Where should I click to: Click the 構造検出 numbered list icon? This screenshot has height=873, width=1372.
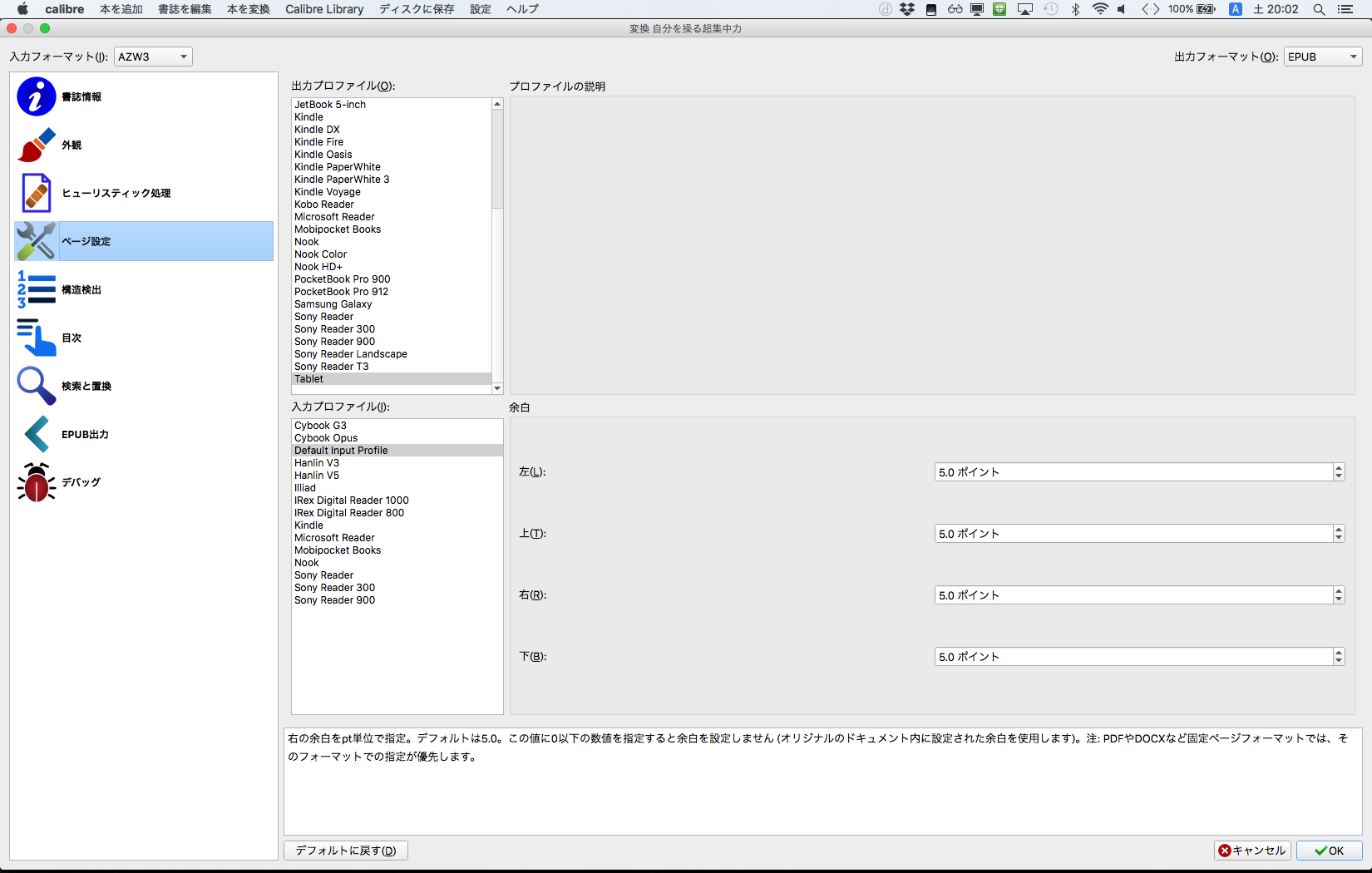point(36,289)
